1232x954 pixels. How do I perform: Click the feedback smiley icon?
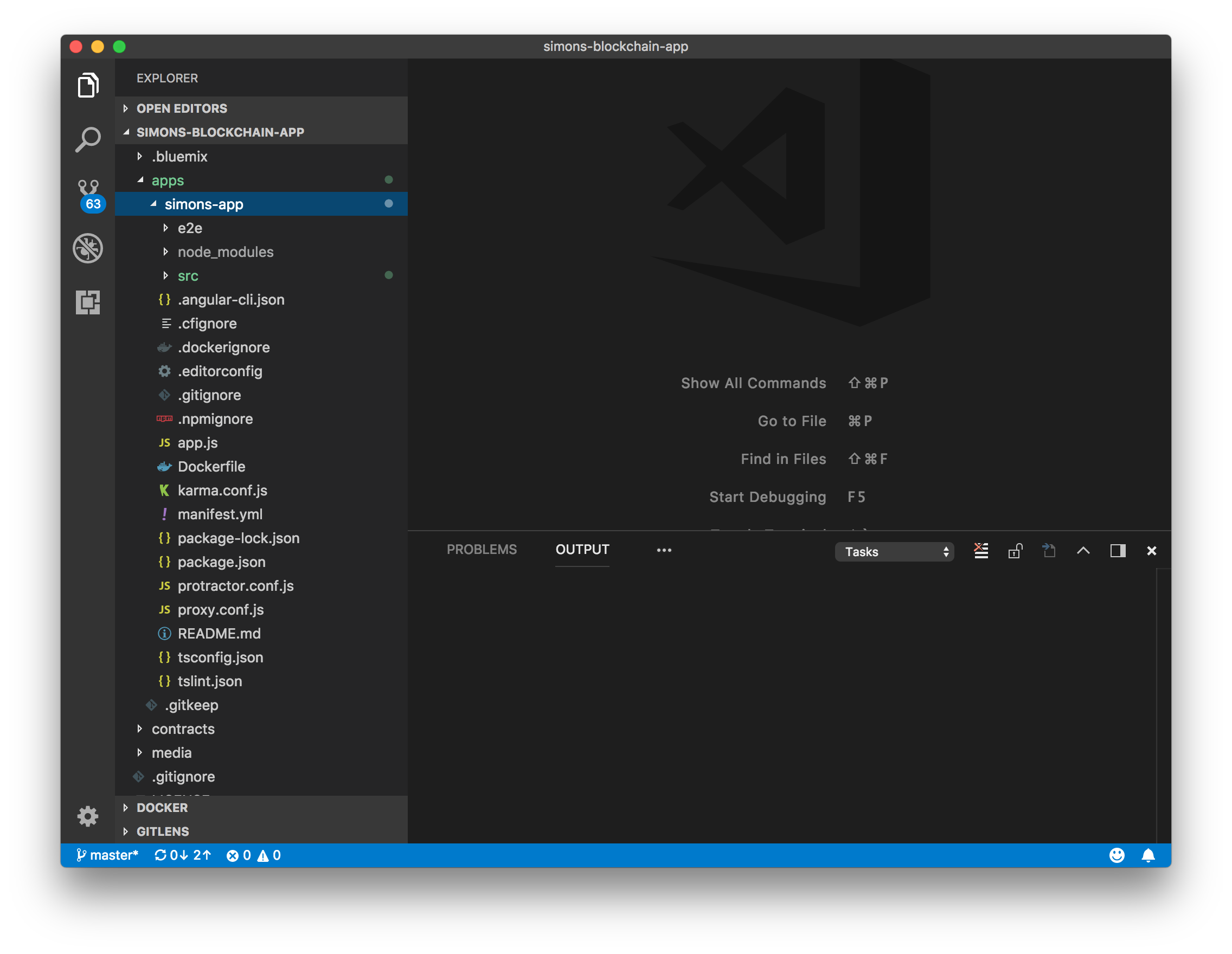coord(1116,855)
